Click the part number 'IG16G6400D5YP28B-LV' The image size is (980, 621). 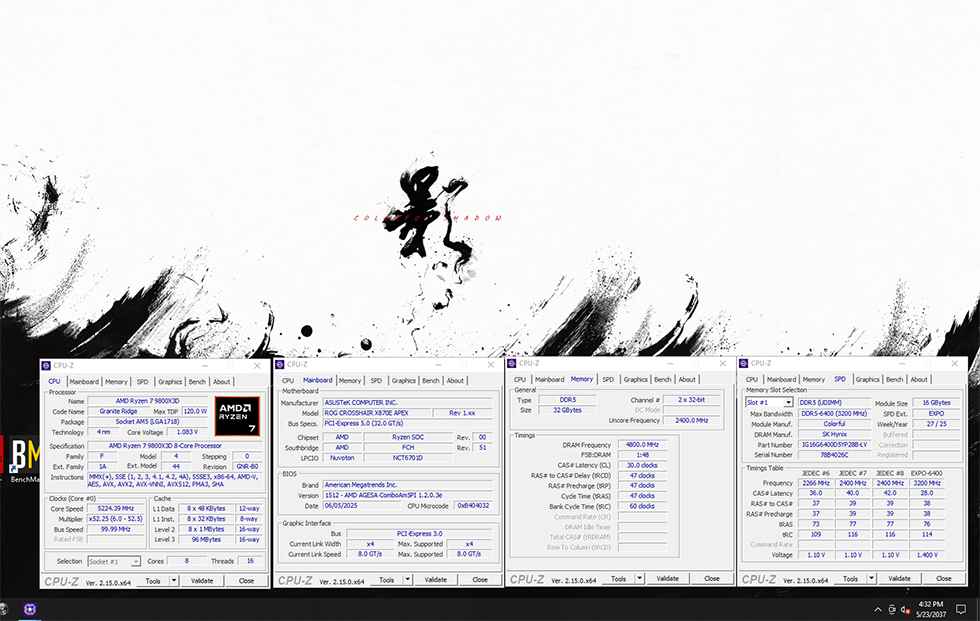[x=834, y=445]
